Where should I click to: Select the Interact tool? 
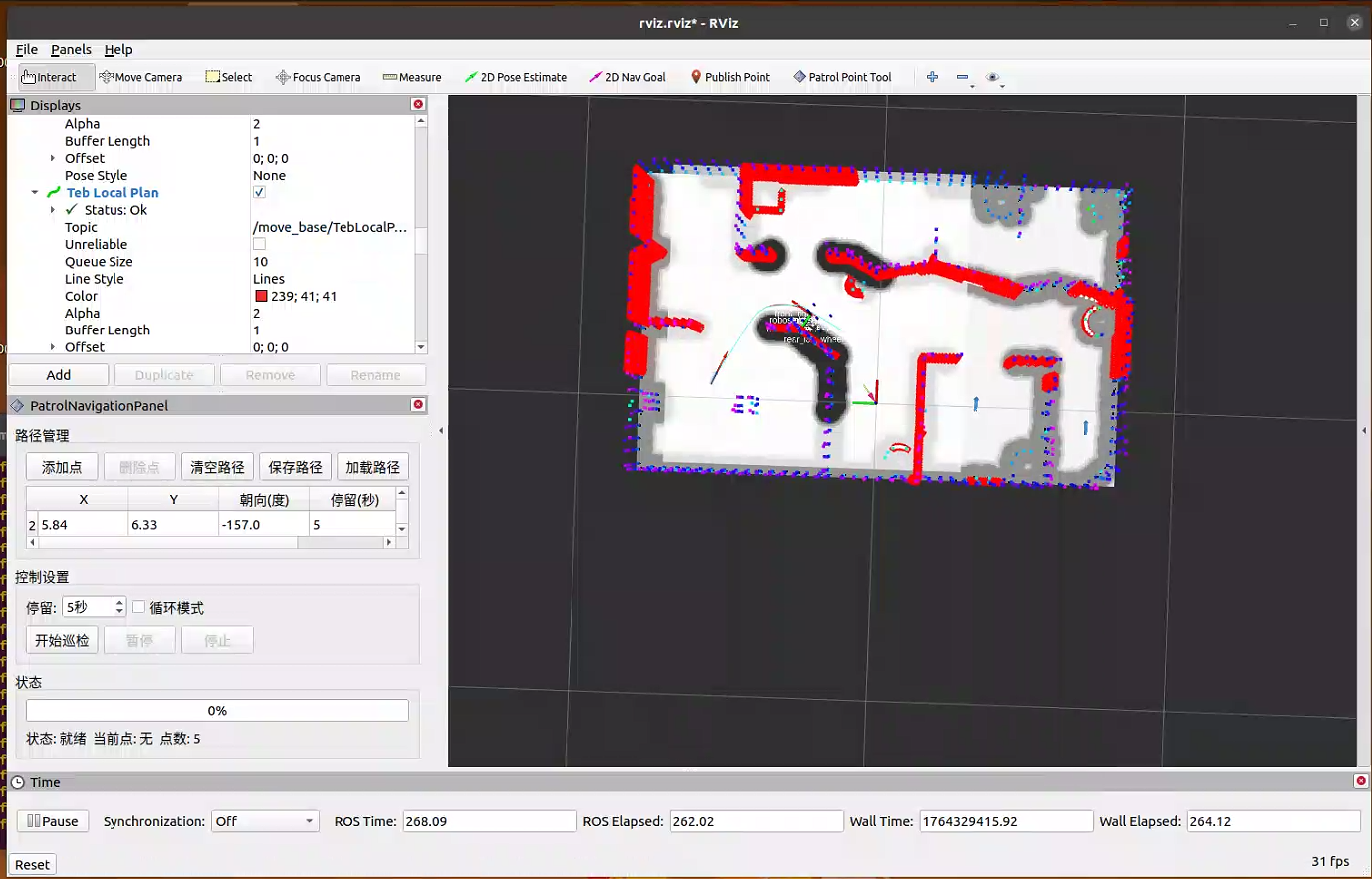[x=50, y=77]
